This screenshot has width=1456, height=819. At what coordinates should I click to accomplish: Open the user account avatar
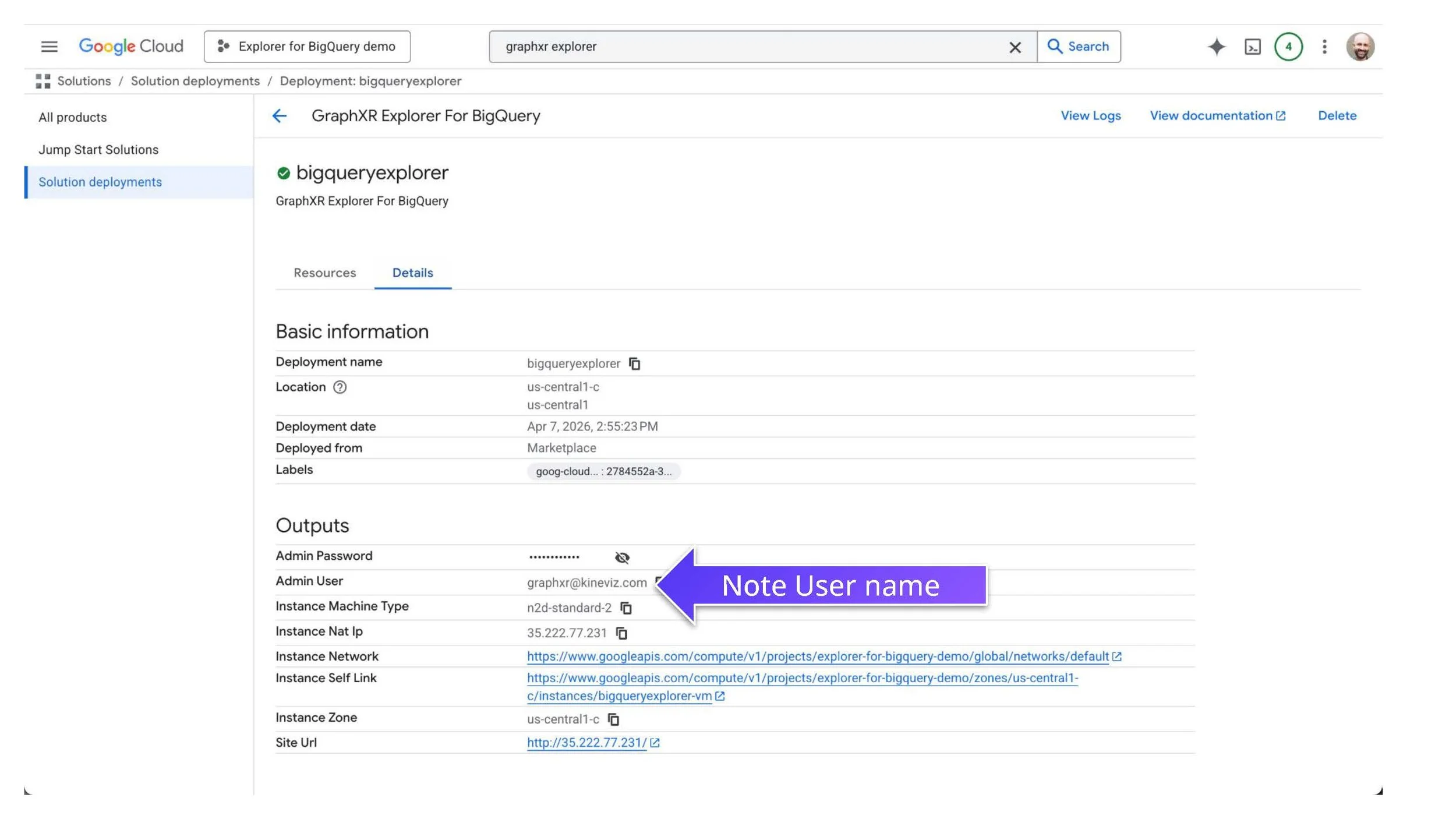click(x=1360, y=47)
